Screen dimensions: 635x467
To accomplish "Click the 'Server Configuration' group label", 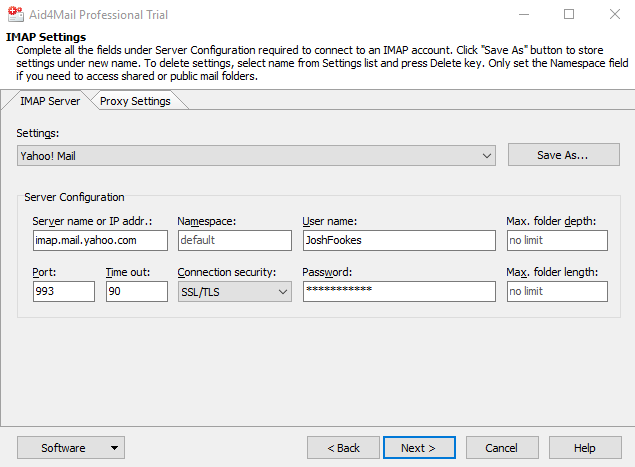I will pos(74,197).
